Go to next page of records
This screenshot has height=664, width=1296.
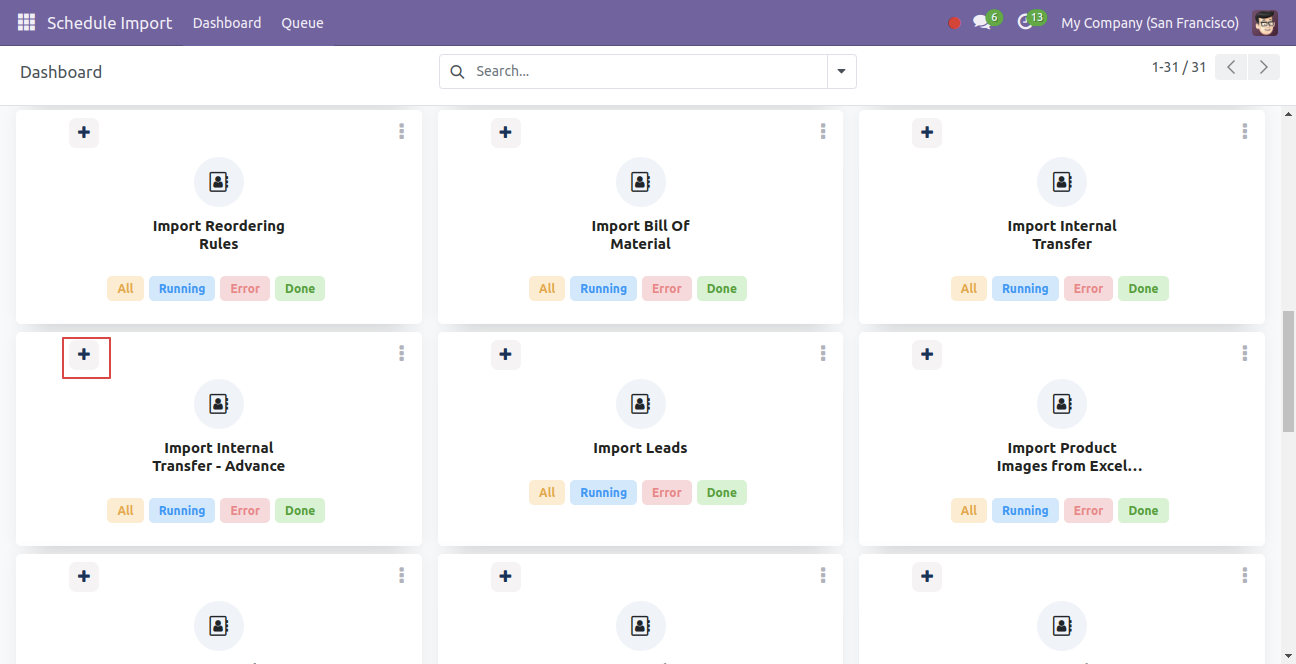click(x=1264, y=67)
